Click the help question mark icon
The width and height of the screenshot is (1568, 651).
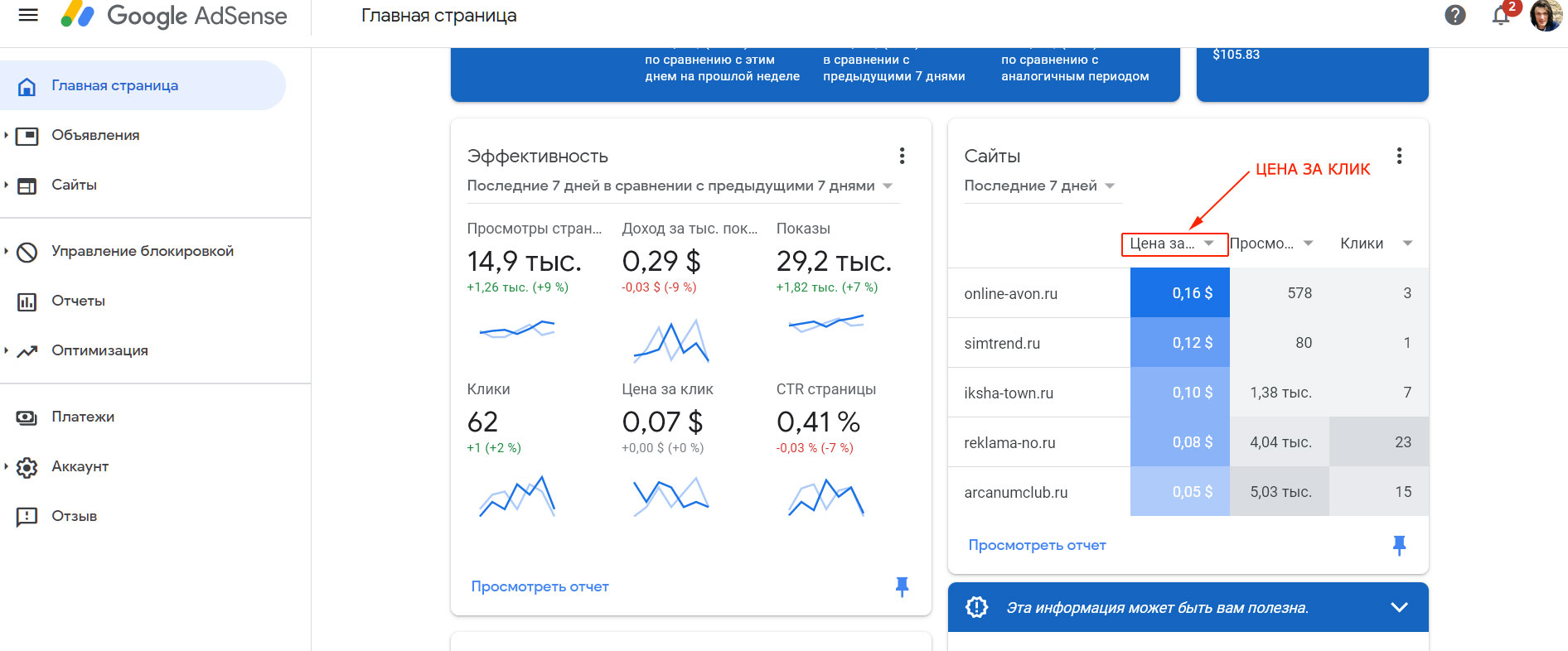(x=1455, y=16)
